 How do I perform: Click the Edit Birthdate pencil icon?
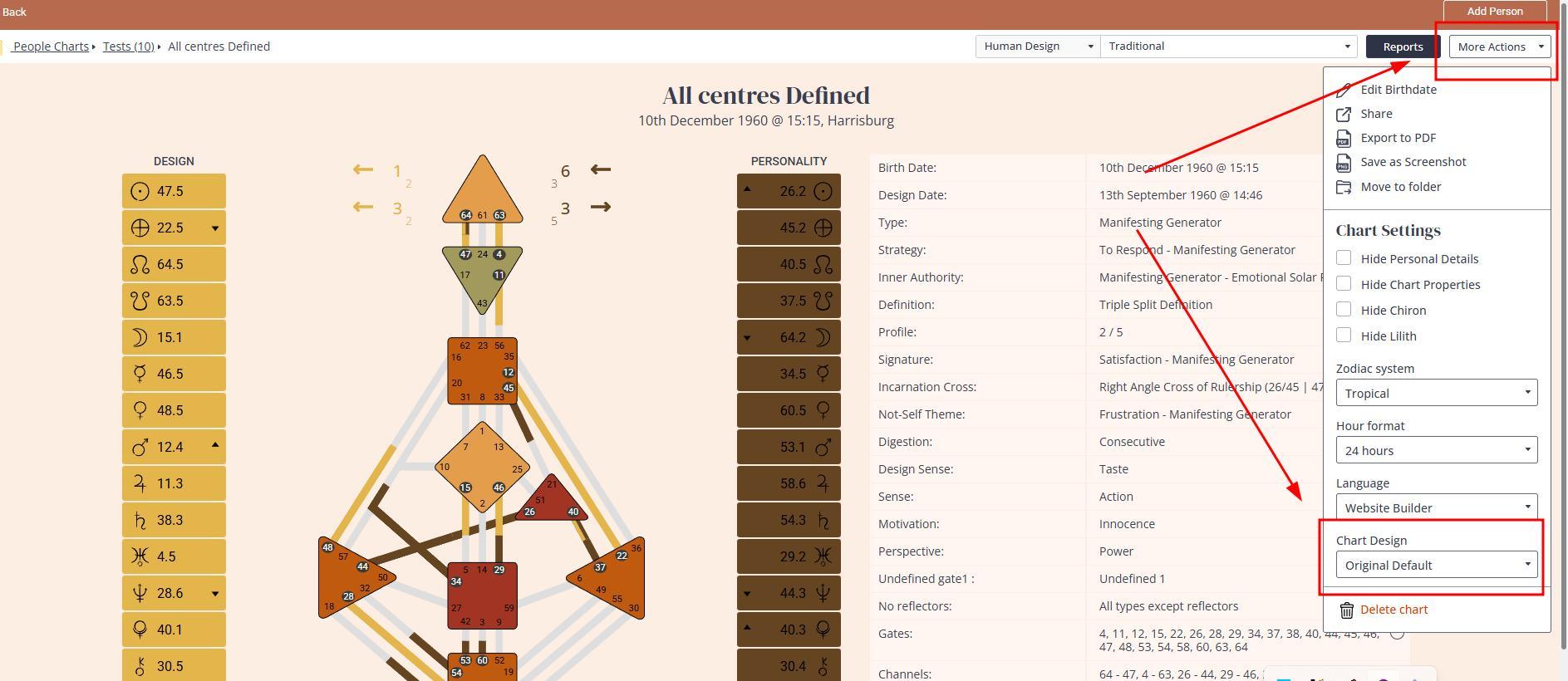(x=1343, y=90)
